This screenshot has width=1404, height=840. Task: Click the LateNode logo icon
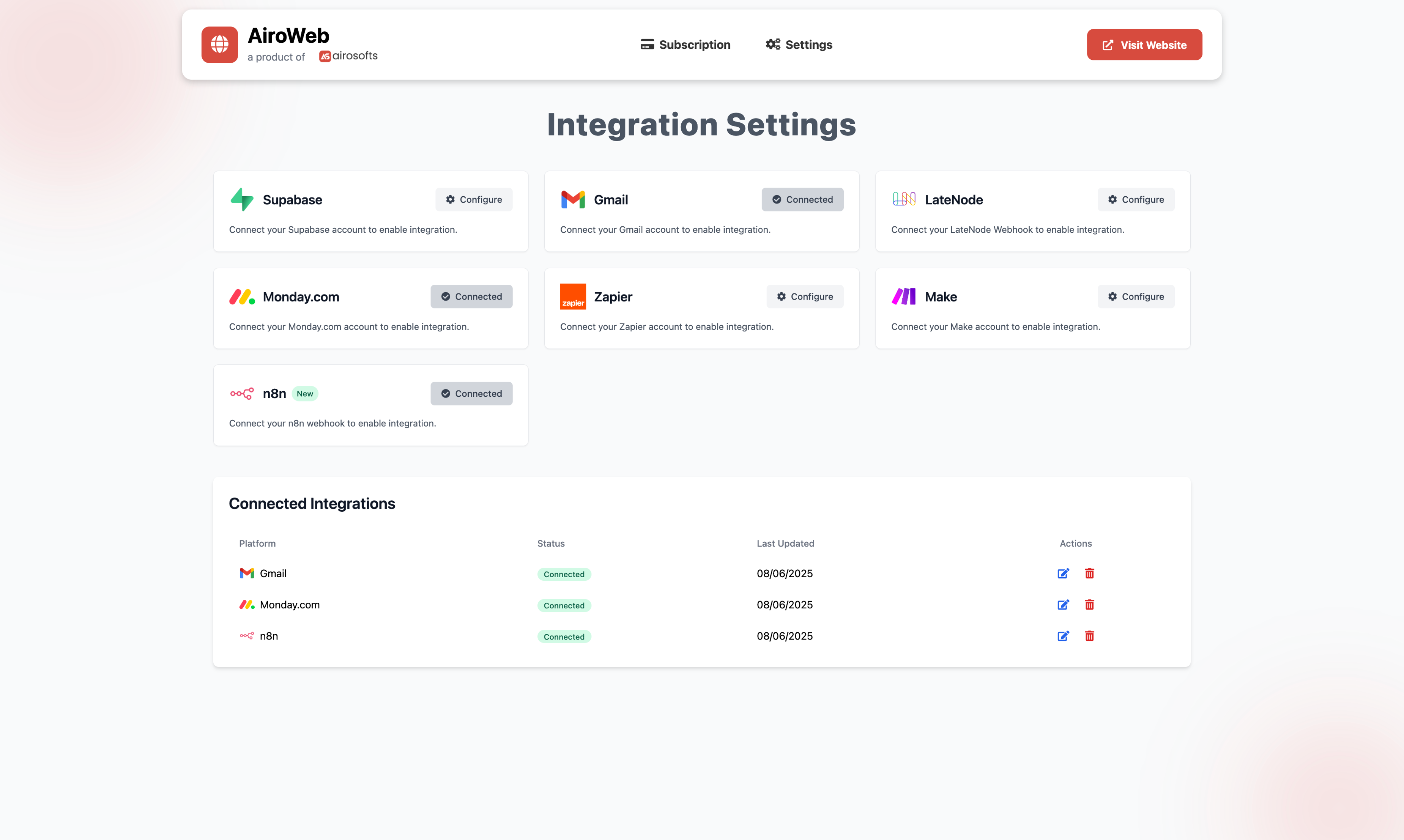tap(904, 199)
